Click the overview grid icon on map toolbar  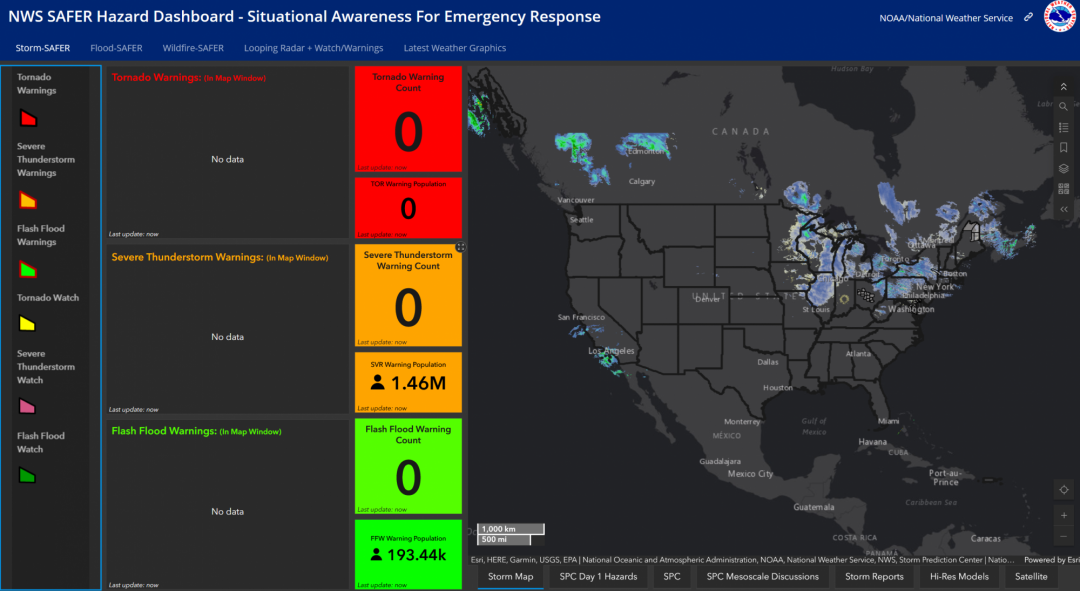[1063, 189]
